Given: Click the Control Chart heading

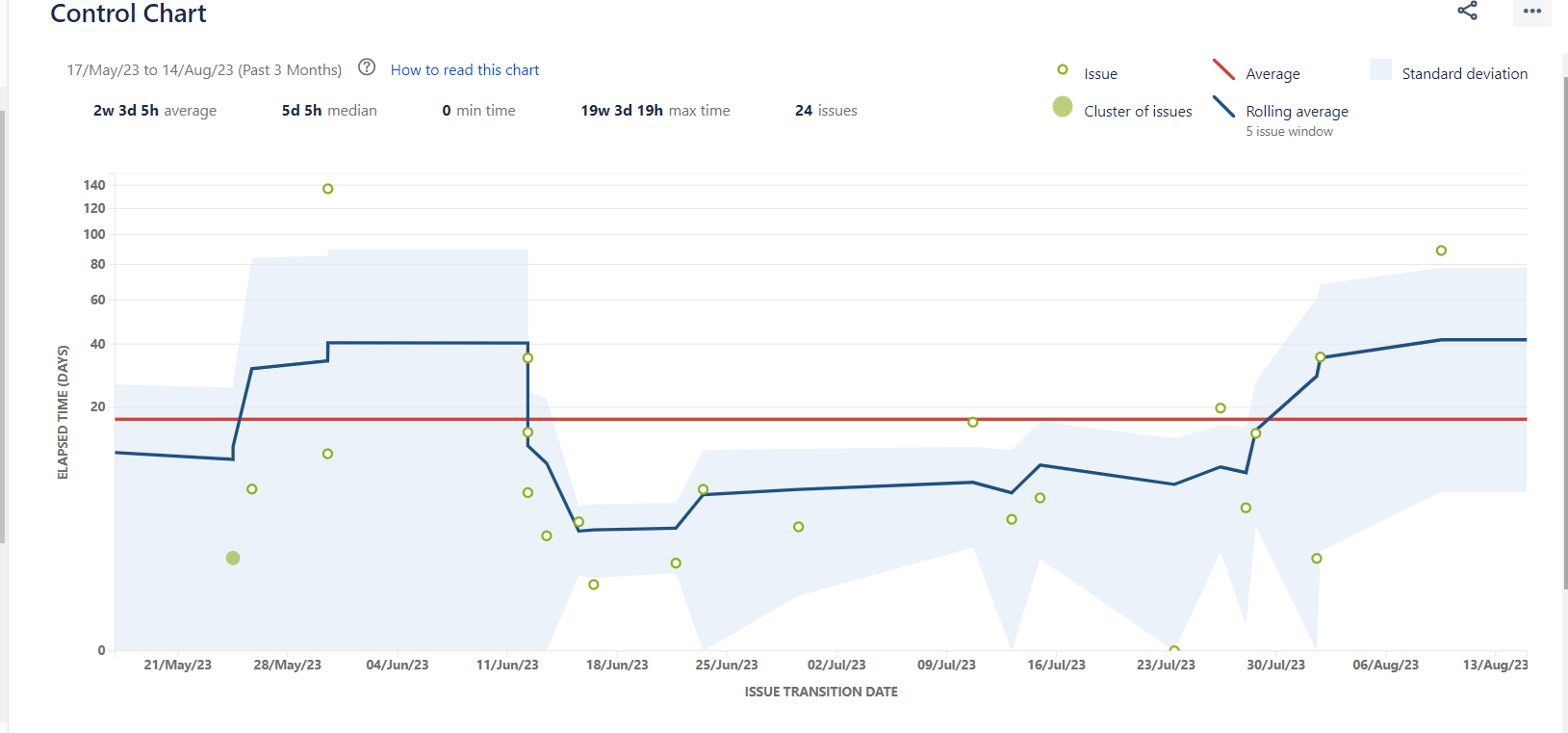Looking at the screenshot, I should pyautogui.click(x=128, y=13).
